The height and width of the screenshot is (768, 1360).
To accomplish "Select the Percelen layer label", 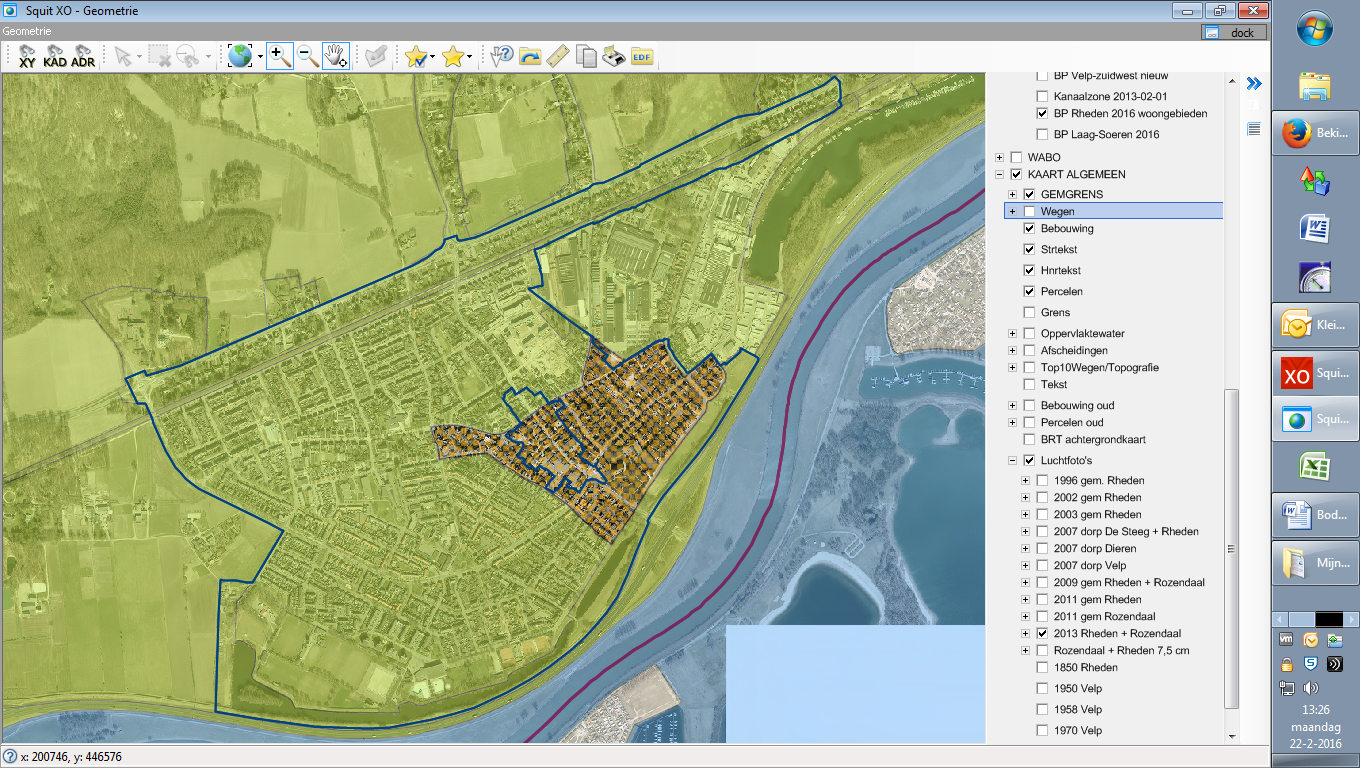I will [1061, 291].
